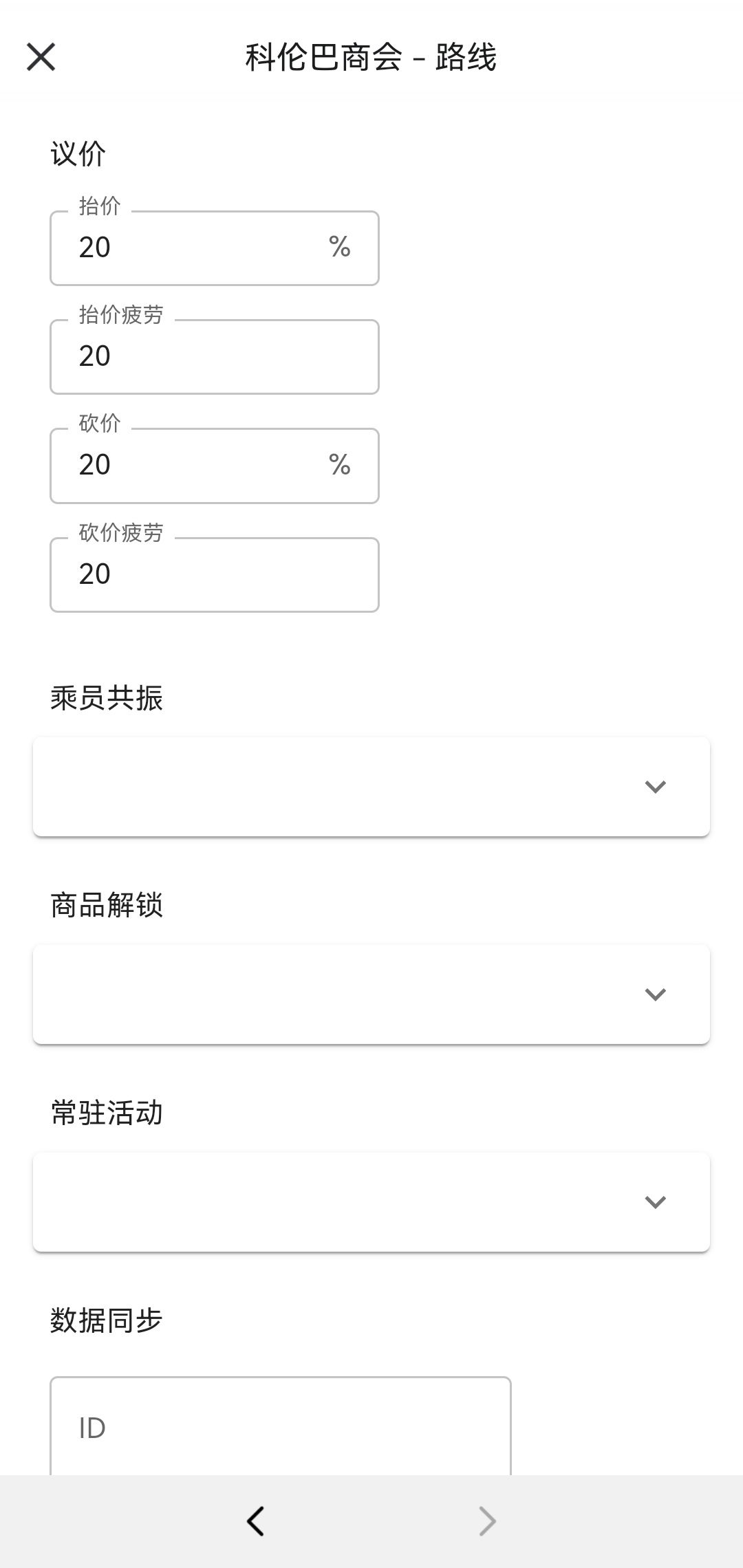The width and height of the screenshot is (743, 1568).
Task: Close the 科伦巴商会 路线 dialog
Action: 41,56
